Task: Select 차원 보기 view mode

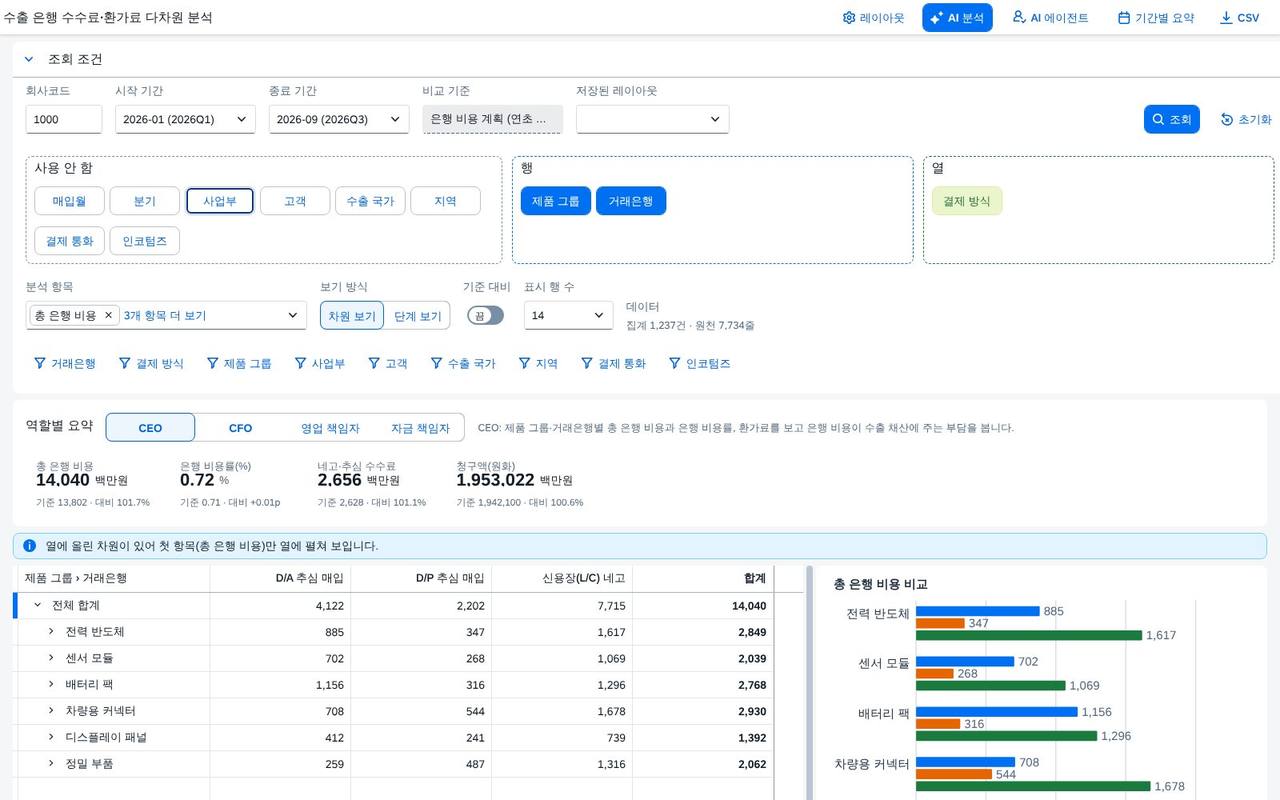Action: tap(352, 316)
